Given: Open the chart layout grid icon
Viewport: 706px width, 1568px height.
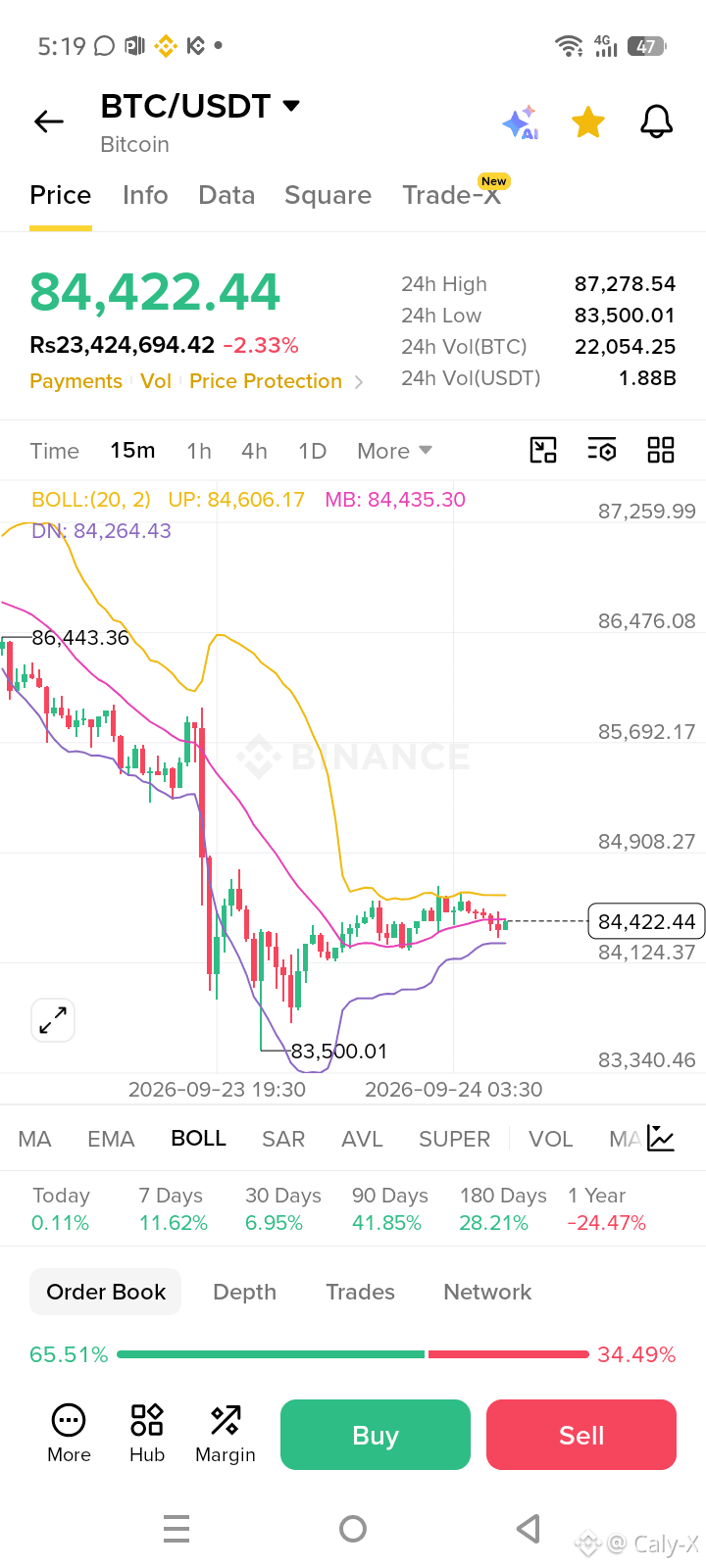Looking at the screenshot, I should (x=661, y=450).
